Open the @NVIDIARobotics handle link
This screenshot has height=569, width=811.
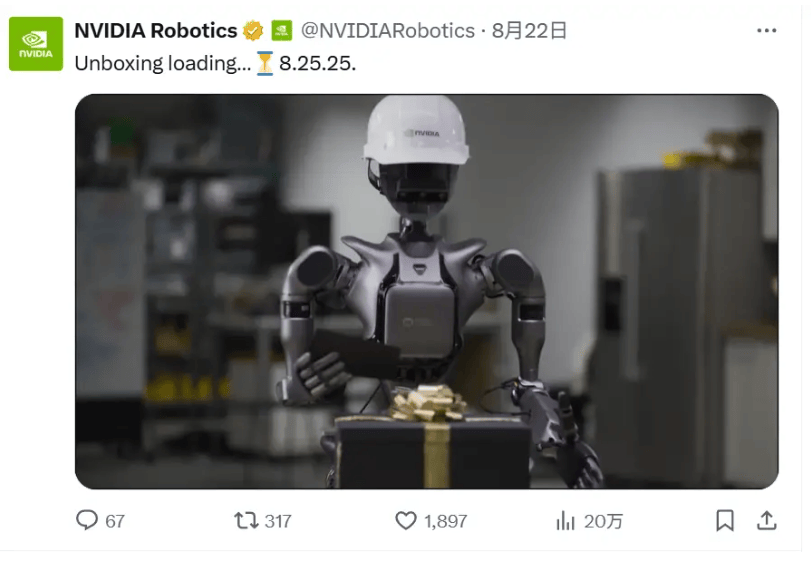(x=387, y=31)
